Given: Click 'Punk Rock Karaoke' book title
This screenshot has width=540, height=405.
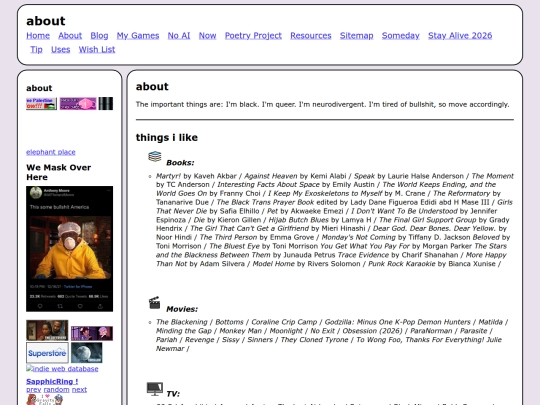Looking at the screenshot, I should [x=402, y=264].
